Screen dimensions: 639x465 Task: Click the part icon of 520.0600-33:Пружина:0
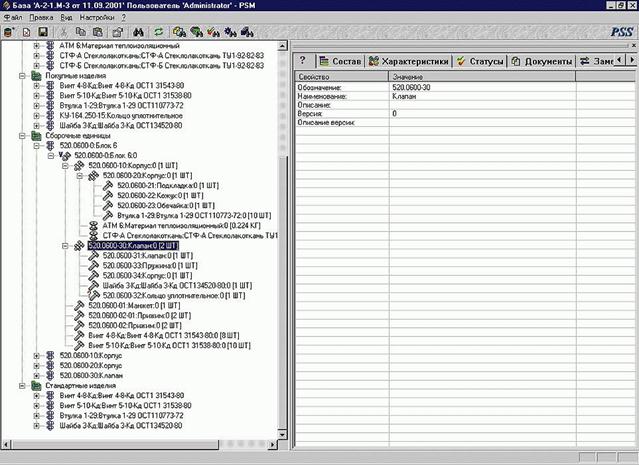click(93, 266)
